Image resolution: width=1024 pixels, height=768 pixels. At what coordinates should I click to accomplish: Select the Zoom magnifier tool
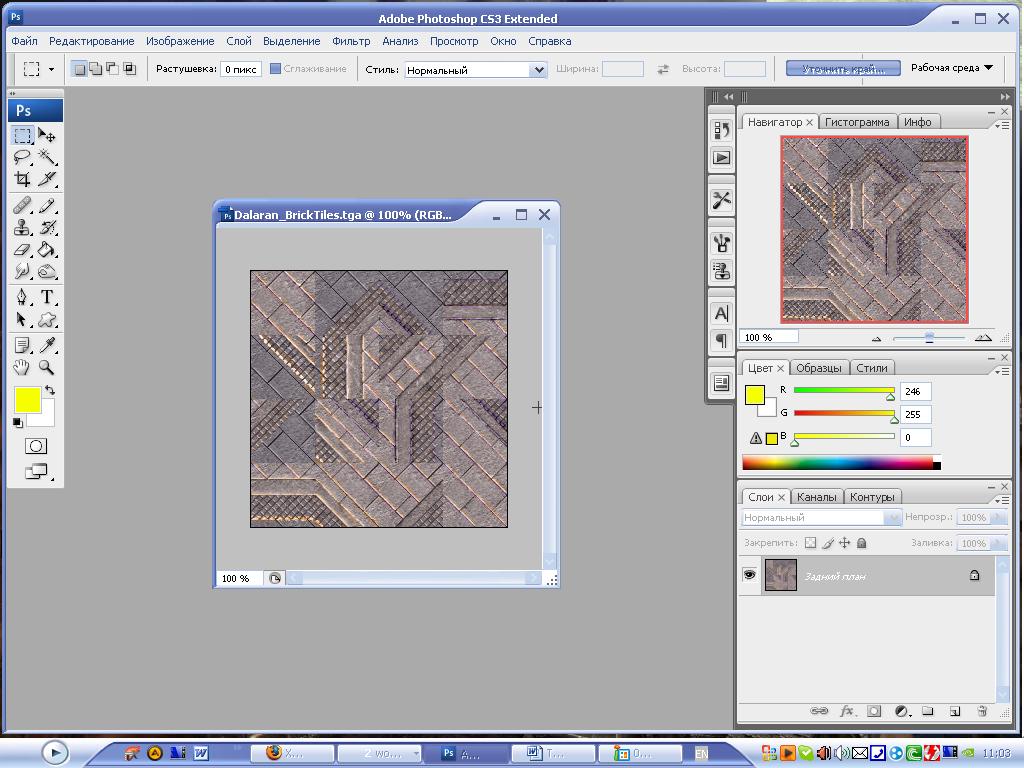[x=47, y=368]
